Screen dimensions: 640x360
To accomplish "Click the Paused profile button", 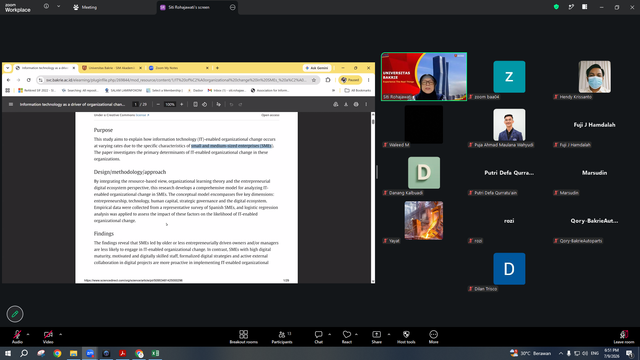I will tap(351, 80).
